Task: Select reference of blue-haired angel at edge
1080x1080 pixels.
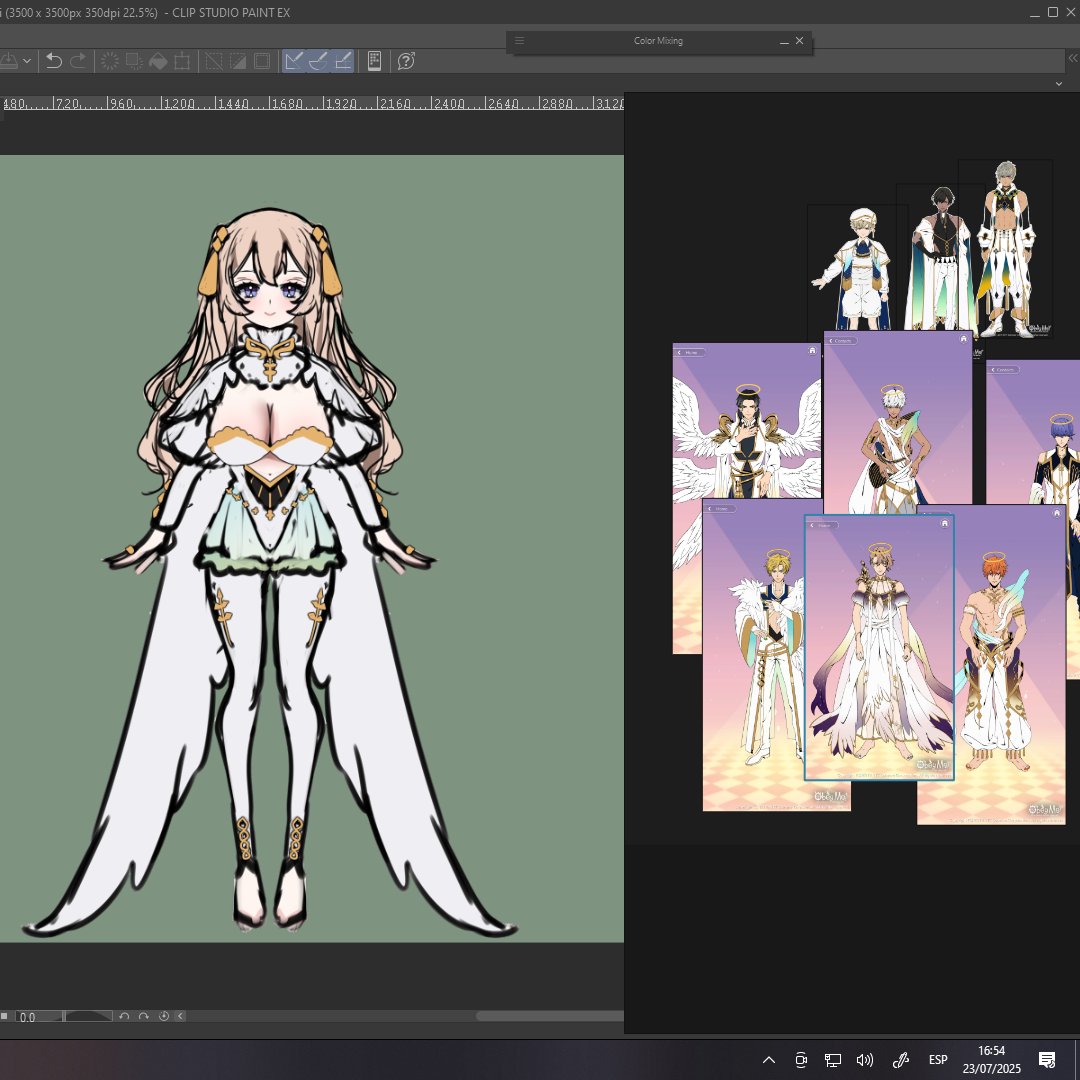Action: point(1033,431)
